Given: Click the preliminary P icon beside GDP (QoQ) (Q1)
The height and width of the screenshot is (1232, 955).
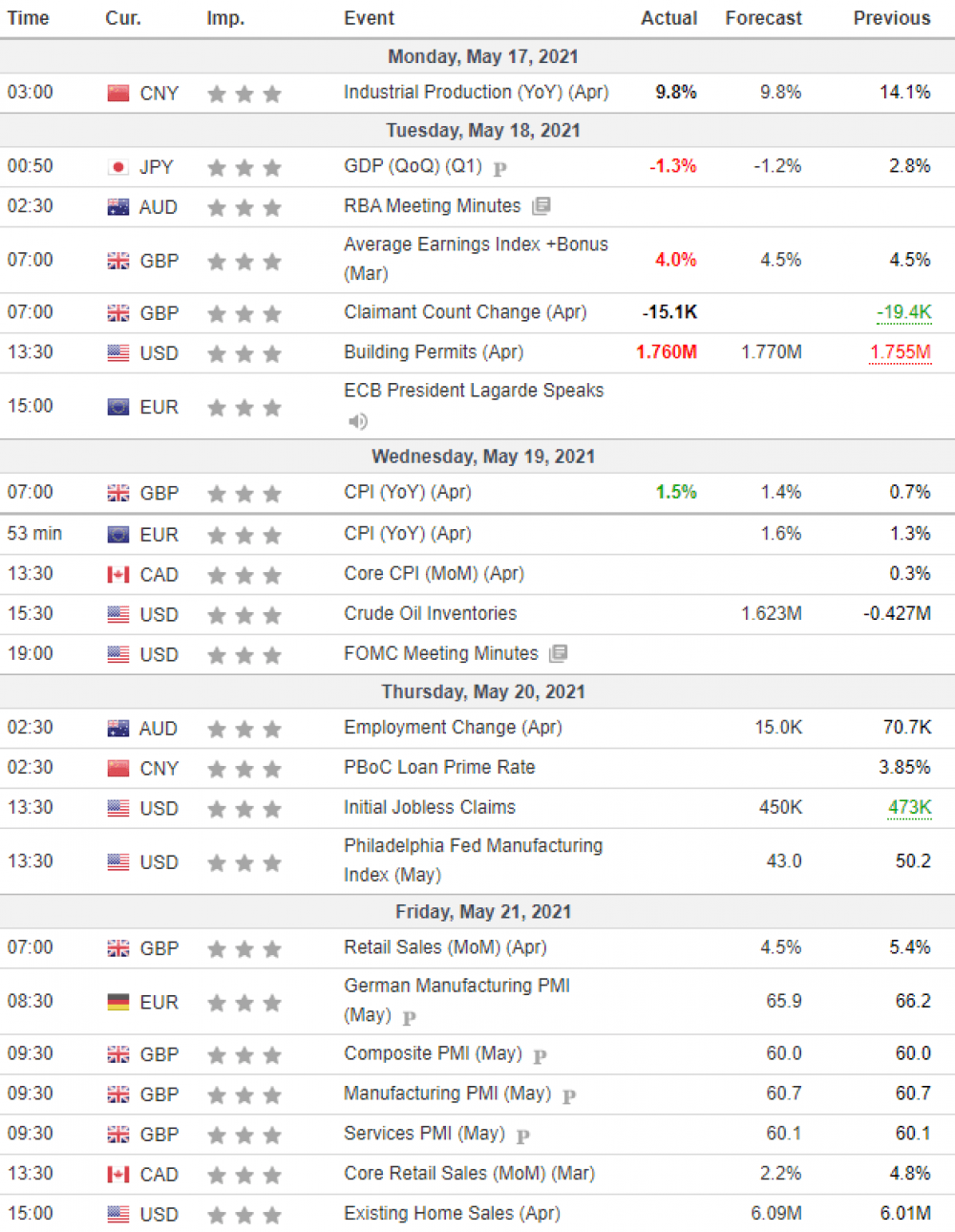Looking at the screenshot, I should (x=499, y=169).
